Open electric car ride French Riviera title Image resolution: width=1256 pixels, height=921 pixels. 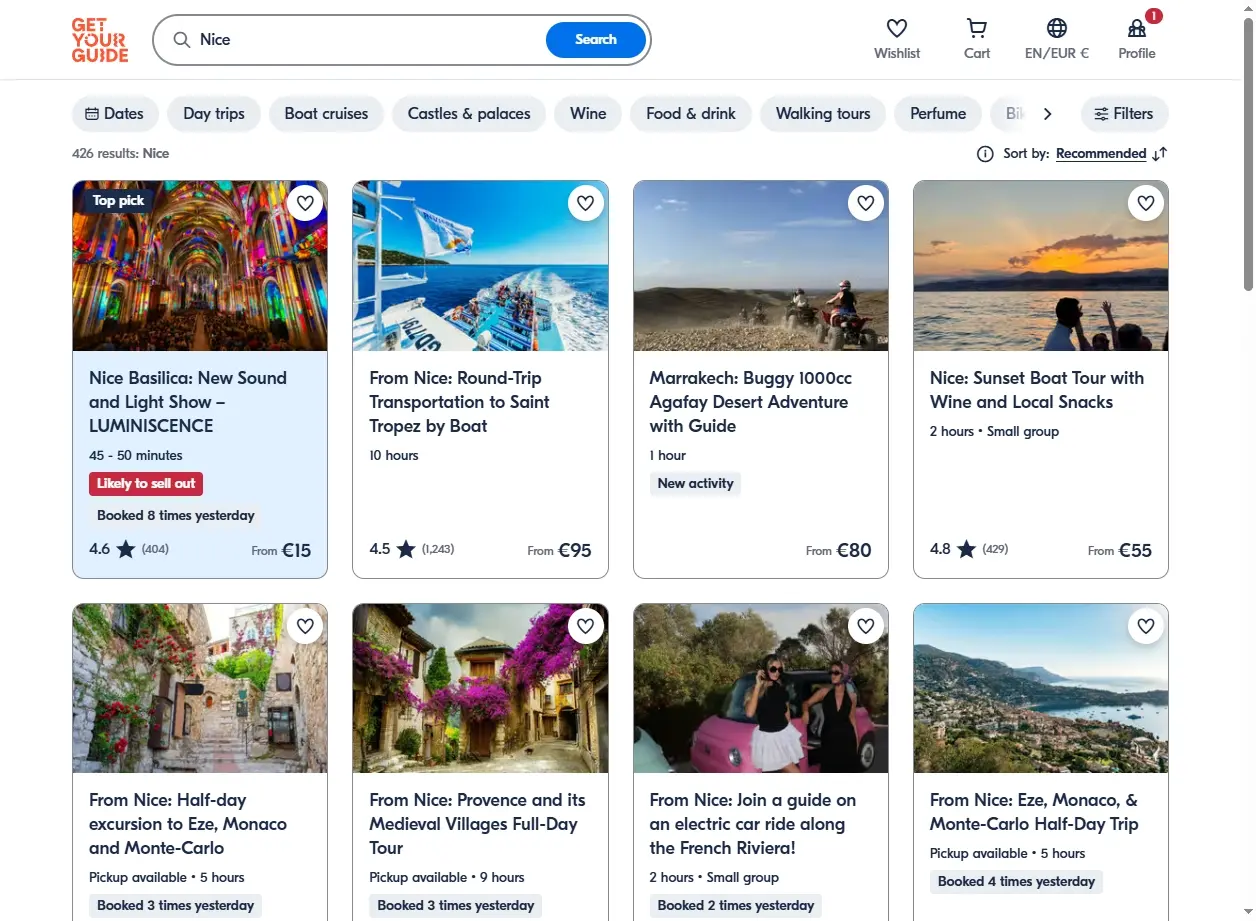[753, 824]
